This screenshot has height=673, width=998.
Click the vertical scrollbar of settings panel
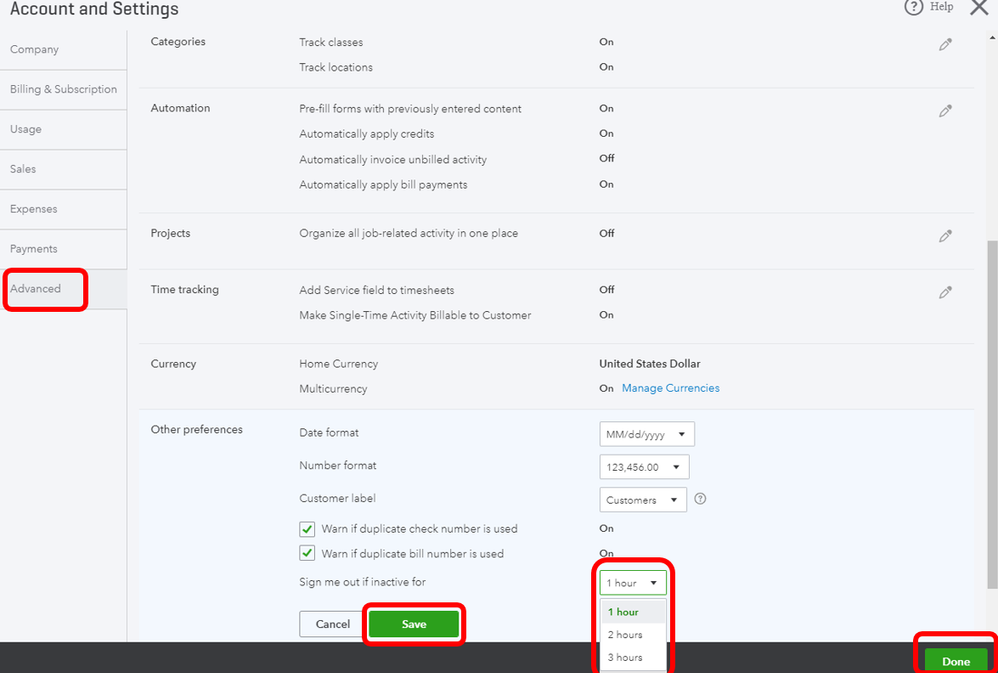[x=992, y=414]
